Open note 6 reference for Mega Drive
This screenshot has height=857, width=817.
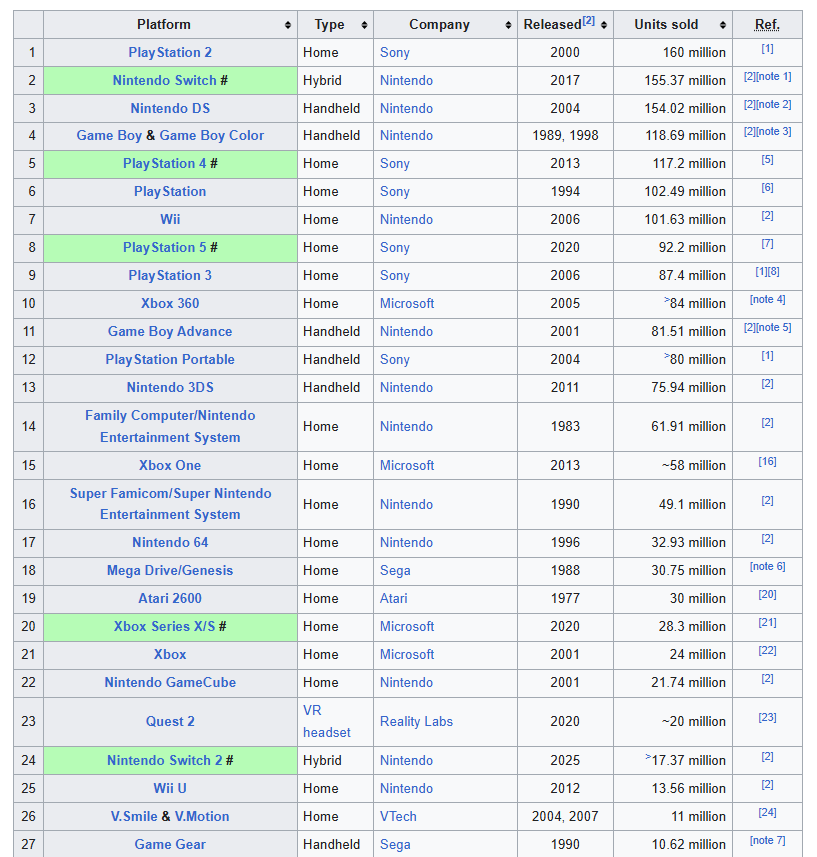pos(767,566)
